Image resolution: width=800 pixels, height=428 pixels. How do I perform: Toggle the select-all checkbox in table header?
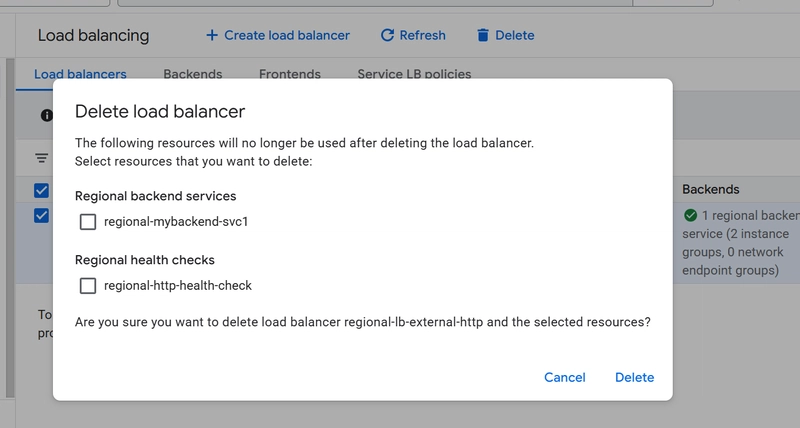pos(41,190)
